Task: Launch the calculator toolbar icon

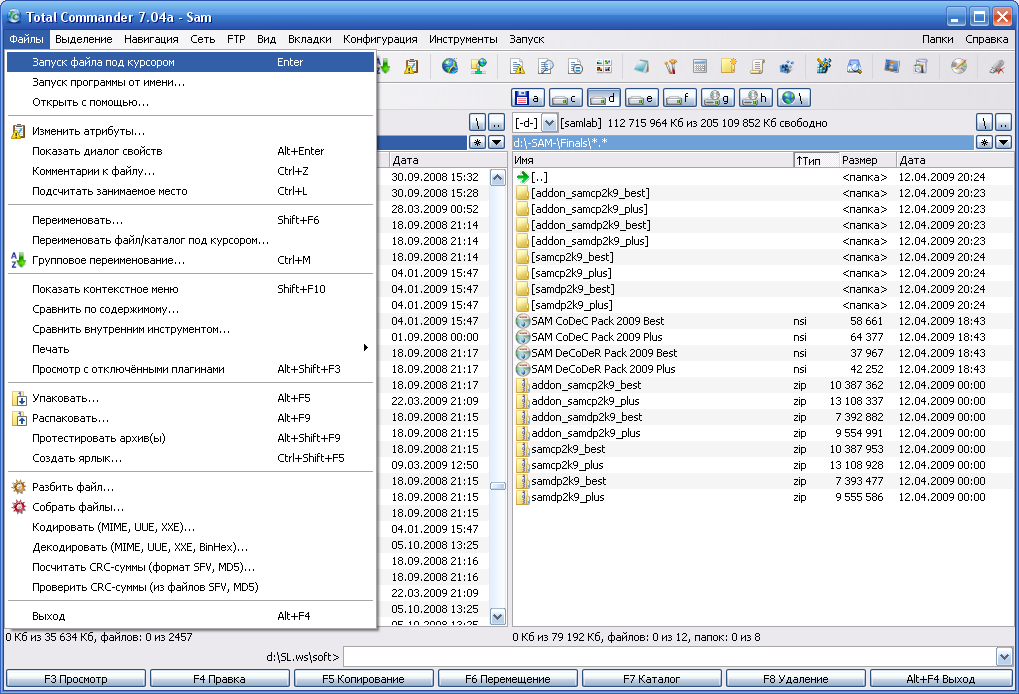Action: (x=700, y=66)
